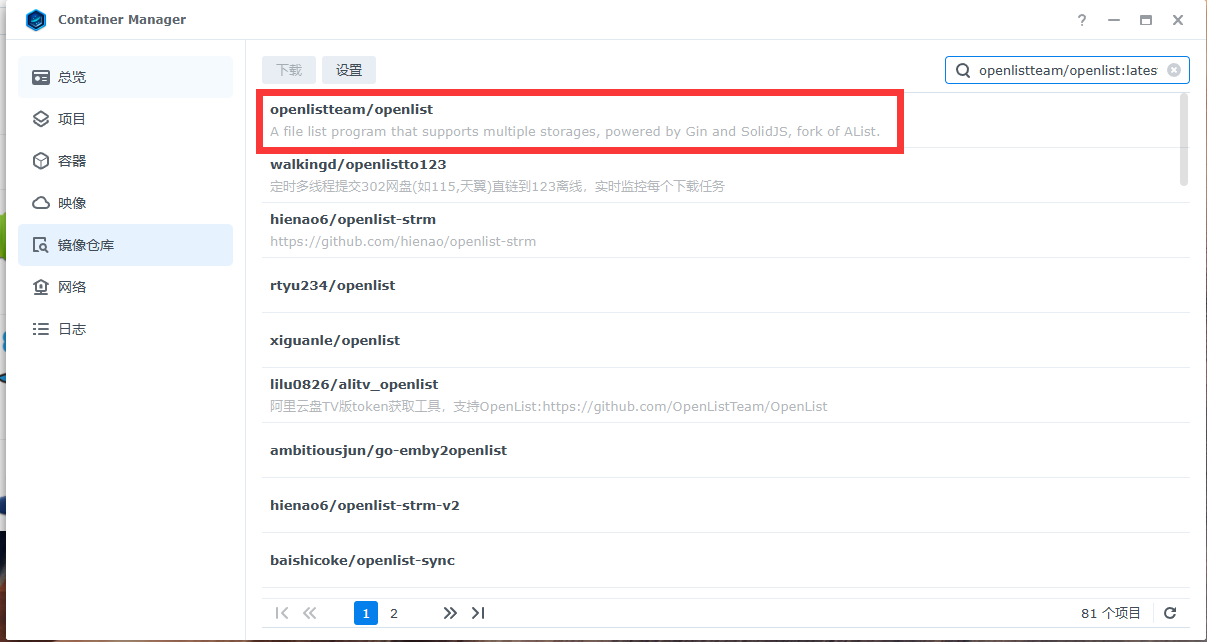The image size is (1207, 642).
Task: Clear the search field with X icon
Action: (x=1174, y=70)
